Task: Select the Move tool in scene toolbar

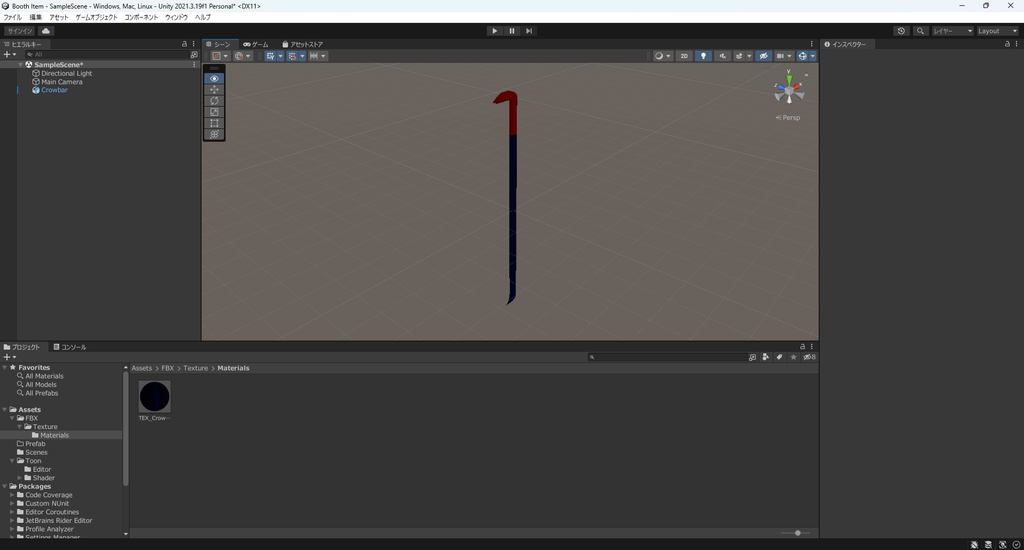Action: click(x=214, y=89)
